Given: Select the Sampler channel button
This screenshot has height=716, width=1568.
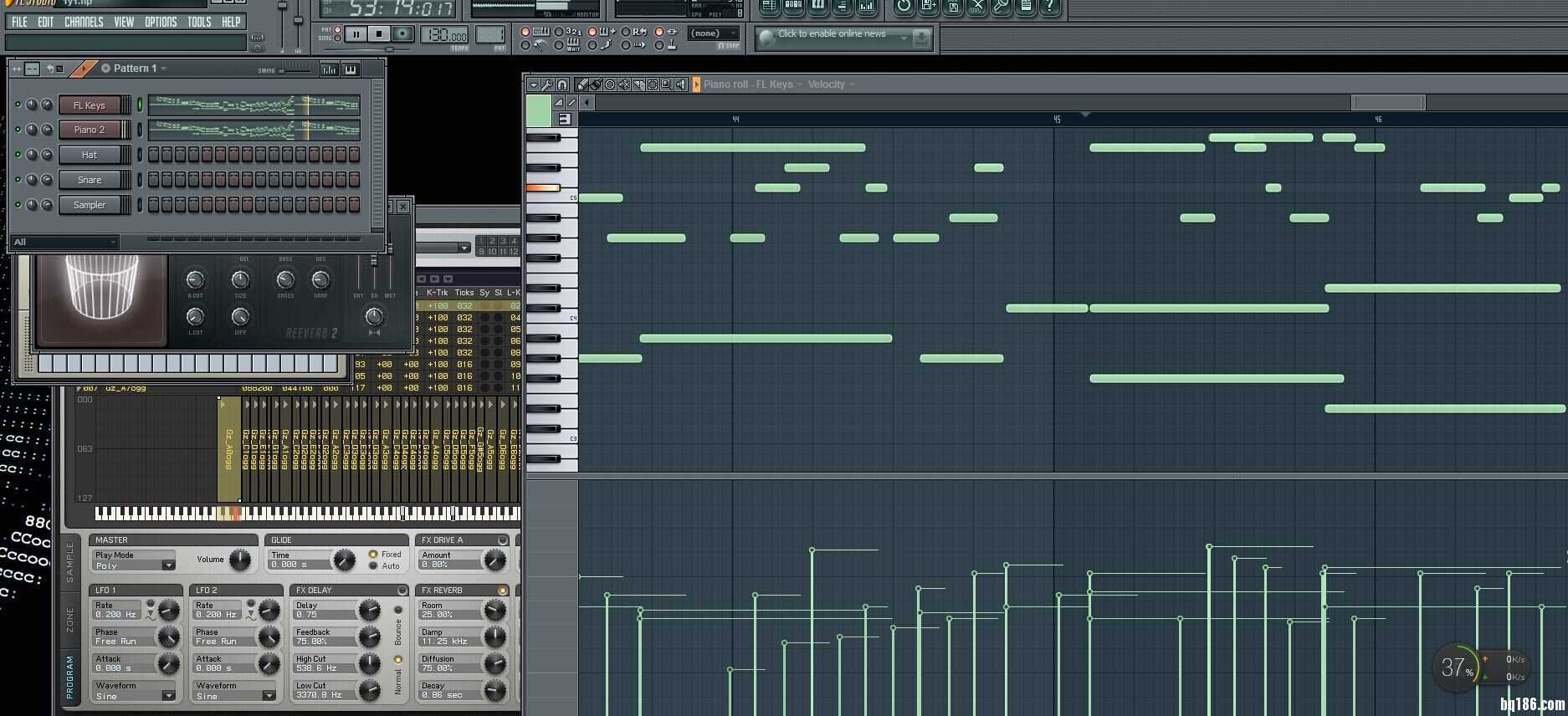Looking at the screenshot, I should pos(90,205).
